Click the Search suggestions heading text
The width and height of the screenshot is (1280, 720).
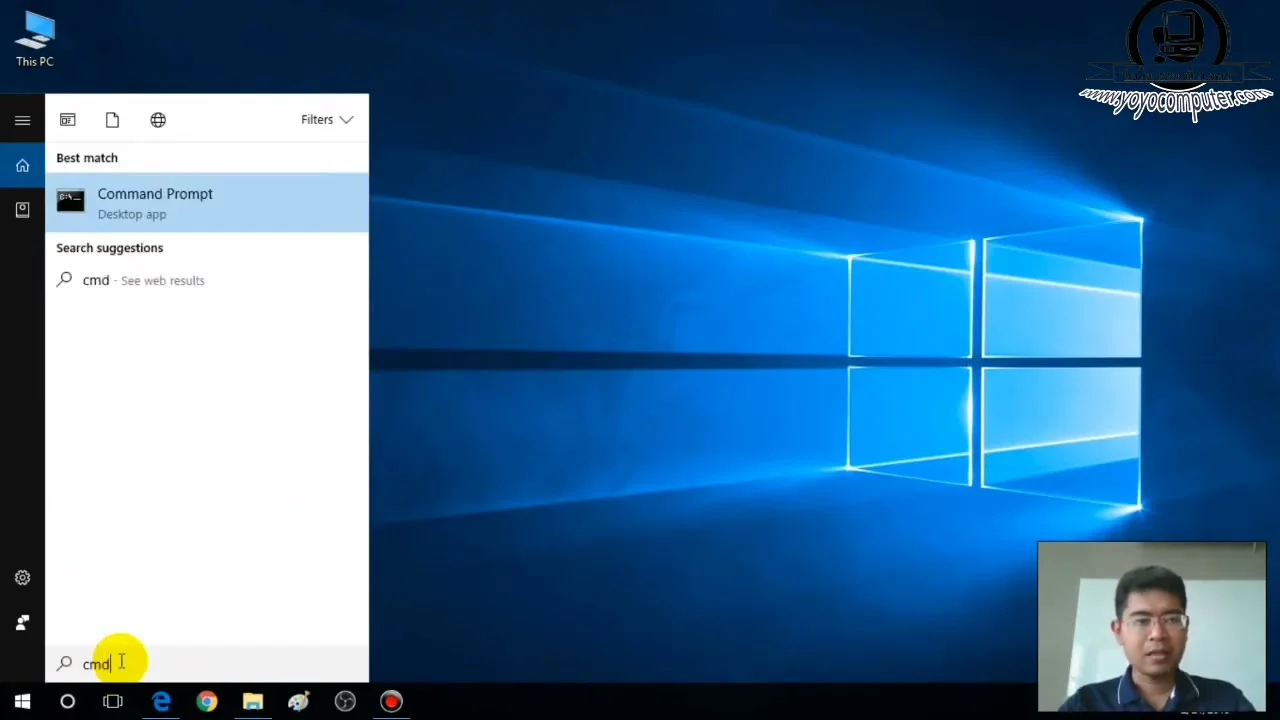coord(109,248)
